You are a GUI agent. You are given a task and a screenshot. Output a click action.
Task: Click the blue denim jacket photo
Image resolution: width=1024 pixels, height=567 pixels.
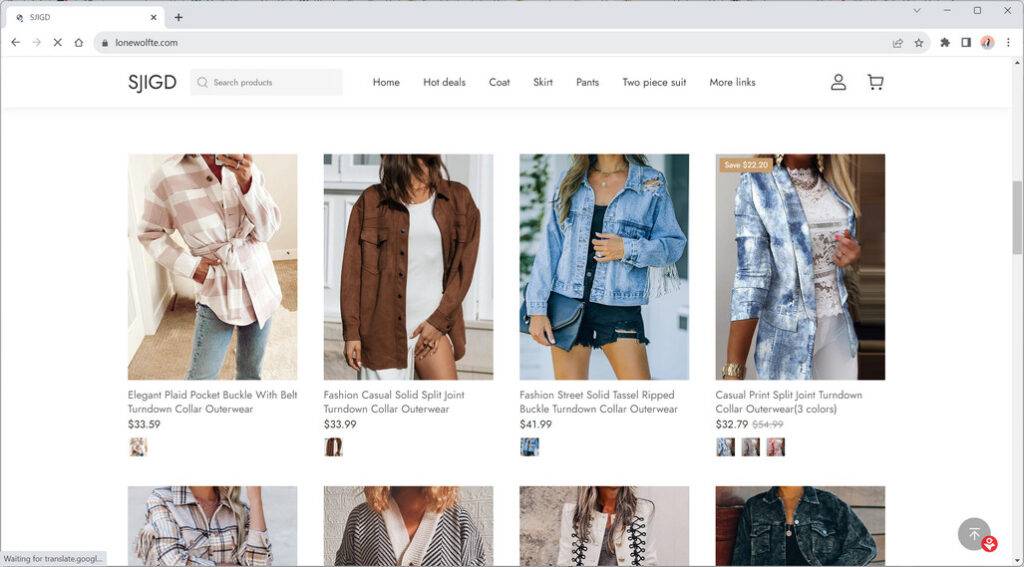[x=604, y=267]
